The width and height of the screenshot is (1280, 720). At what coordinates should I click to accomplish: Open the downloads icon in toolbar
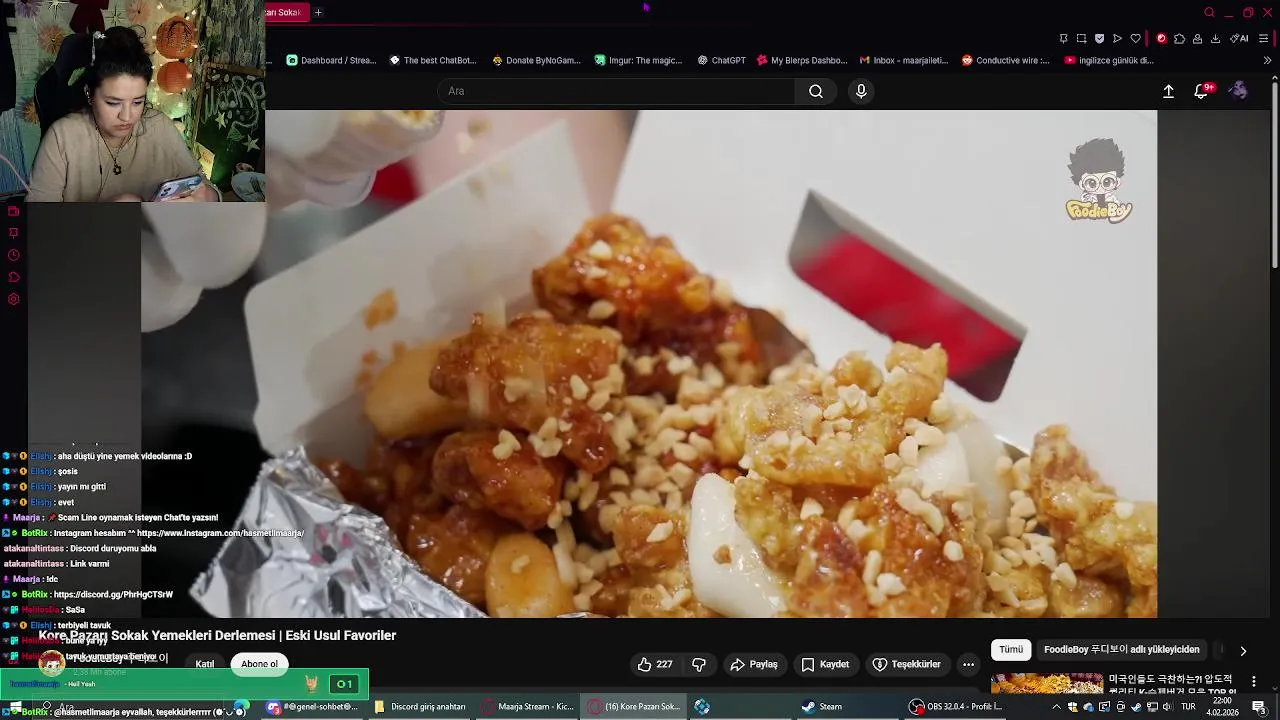[x=1215, y=39]
